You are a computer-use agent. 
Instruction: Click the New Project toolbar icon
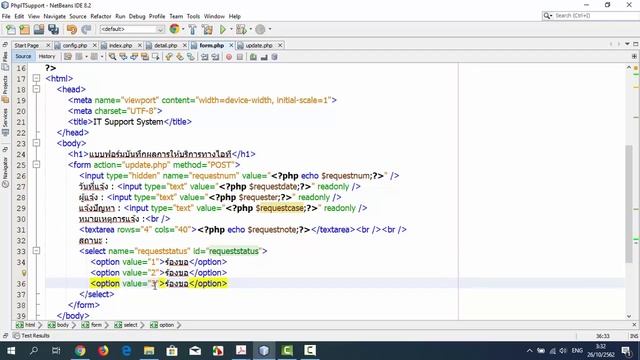click(x=24, y=29)
